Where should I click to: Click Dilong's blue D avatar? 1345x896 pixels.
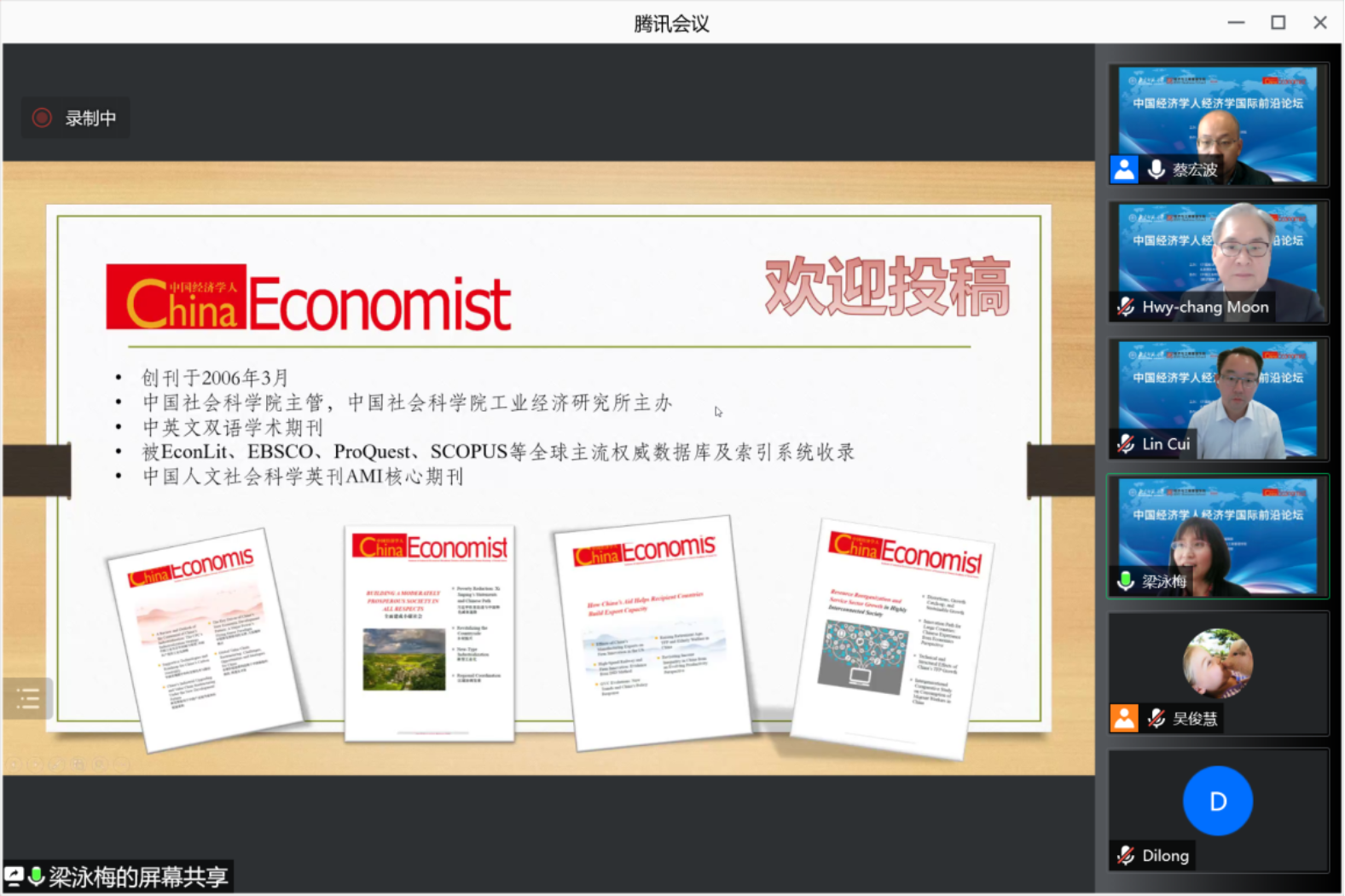click(1217, 801)
